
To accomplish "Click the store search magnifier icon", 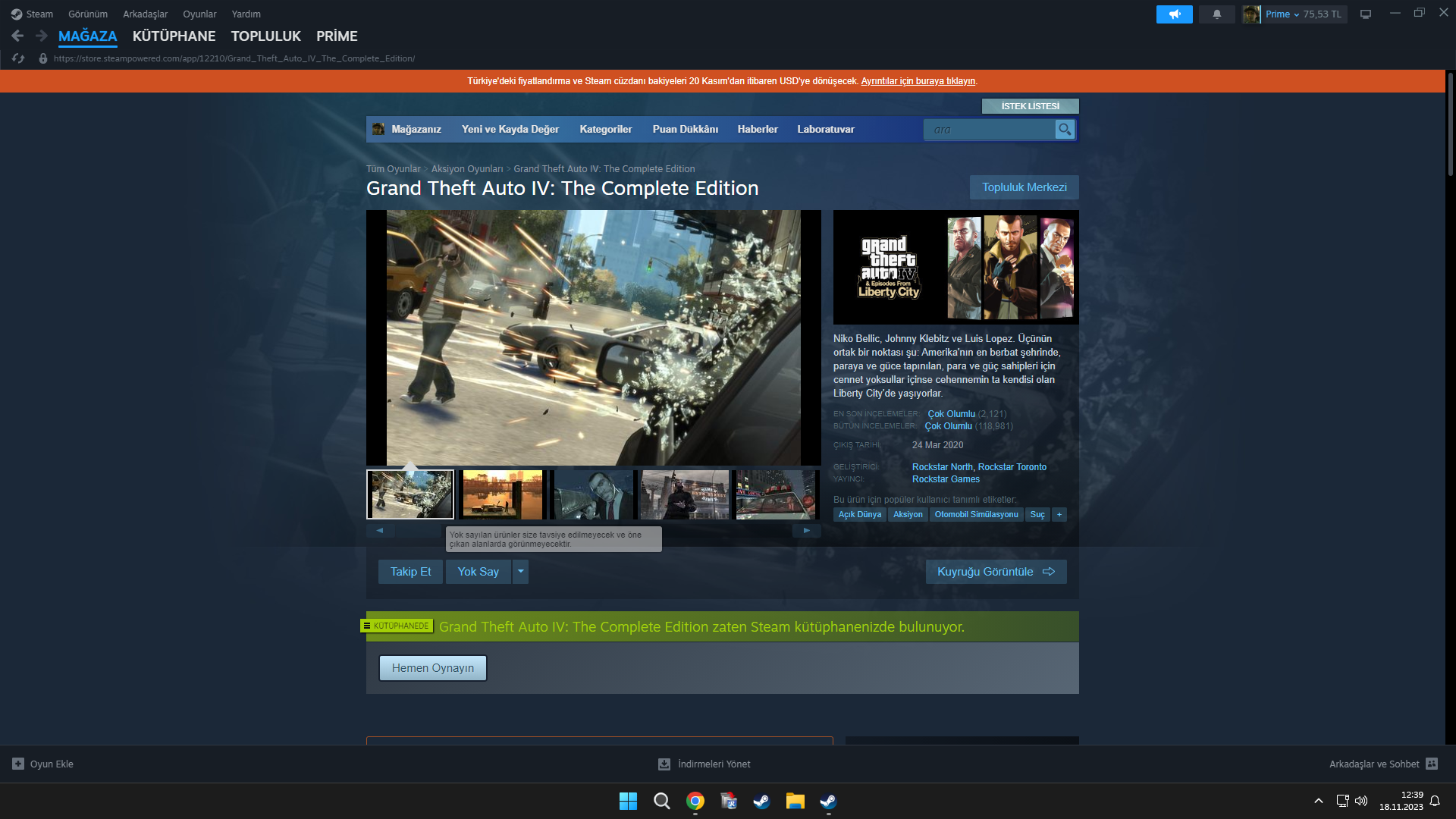I will tap(1065, 130).
